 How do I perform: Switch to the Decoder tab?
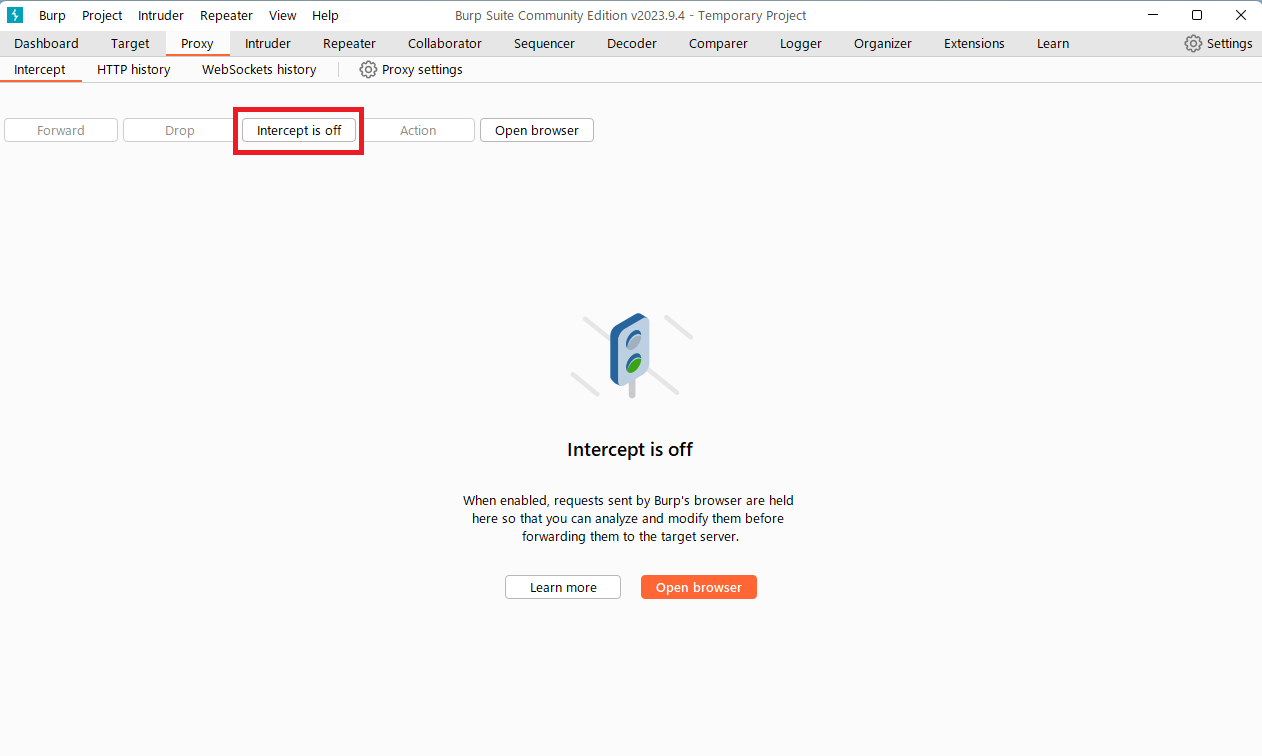(x=632, y=44)
